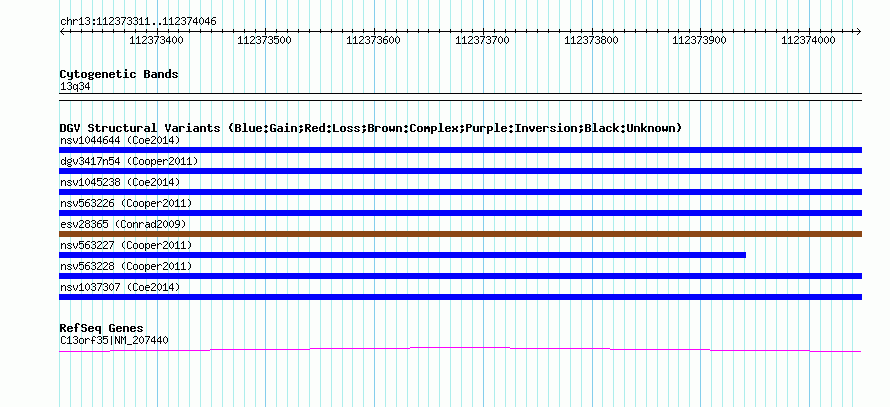Select the shorter blue bar for nsv563227
890x407 pixels.
[402, 255]
